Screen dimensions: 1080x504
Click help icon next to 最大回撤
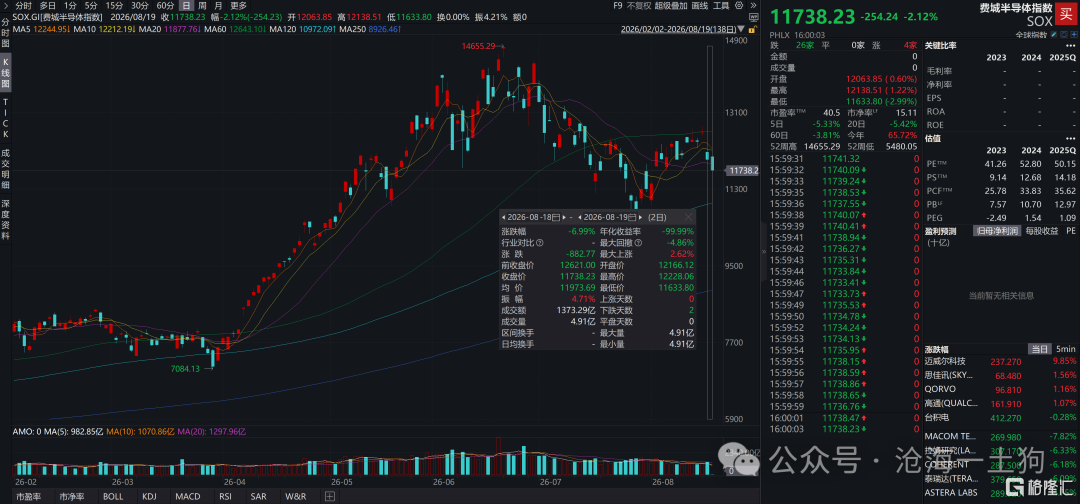click(x=638, y=243)
